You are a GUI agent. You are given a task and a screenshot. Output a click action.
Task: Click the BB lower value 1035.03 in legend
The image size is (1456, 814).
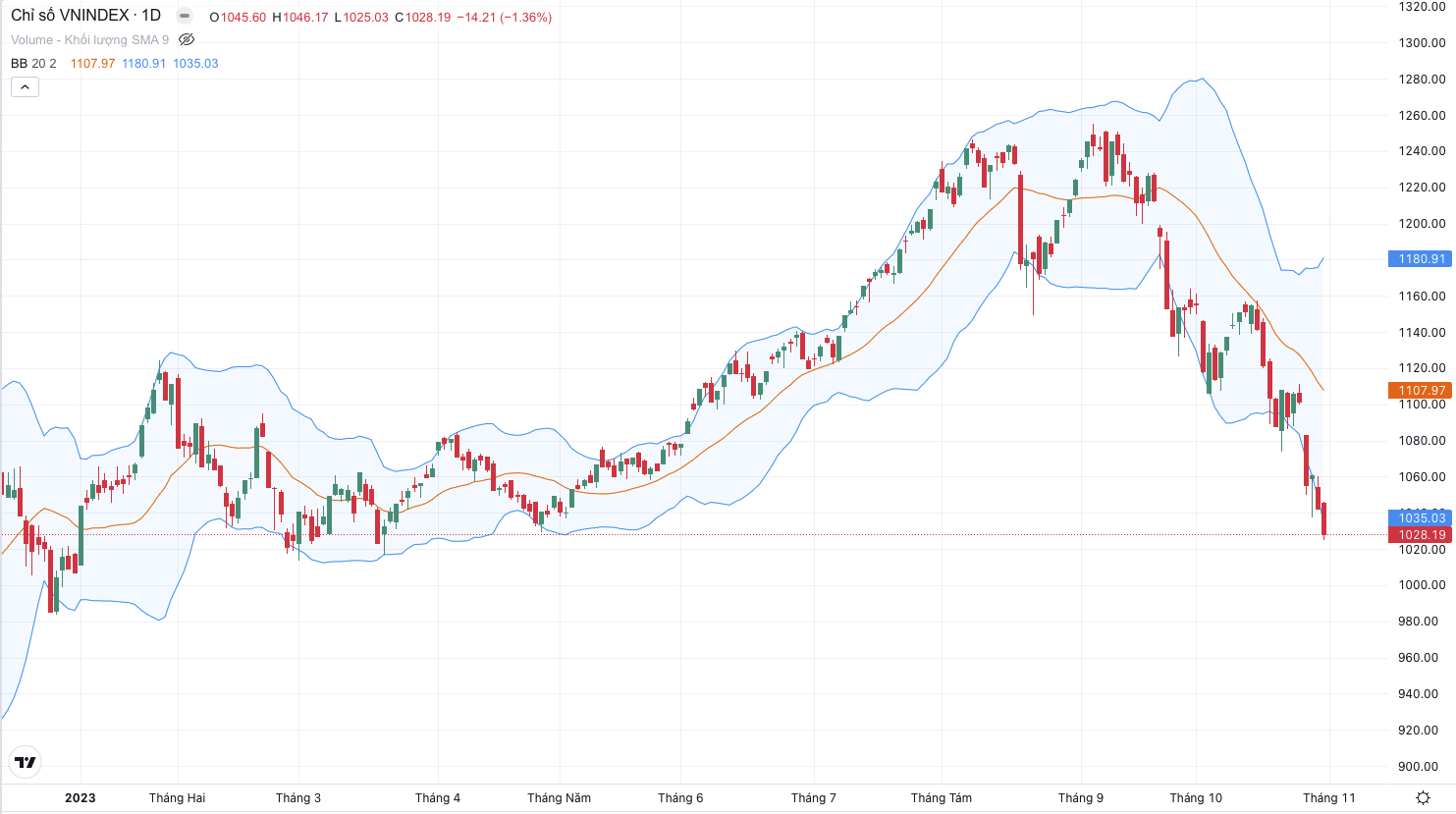pos(195,63)
